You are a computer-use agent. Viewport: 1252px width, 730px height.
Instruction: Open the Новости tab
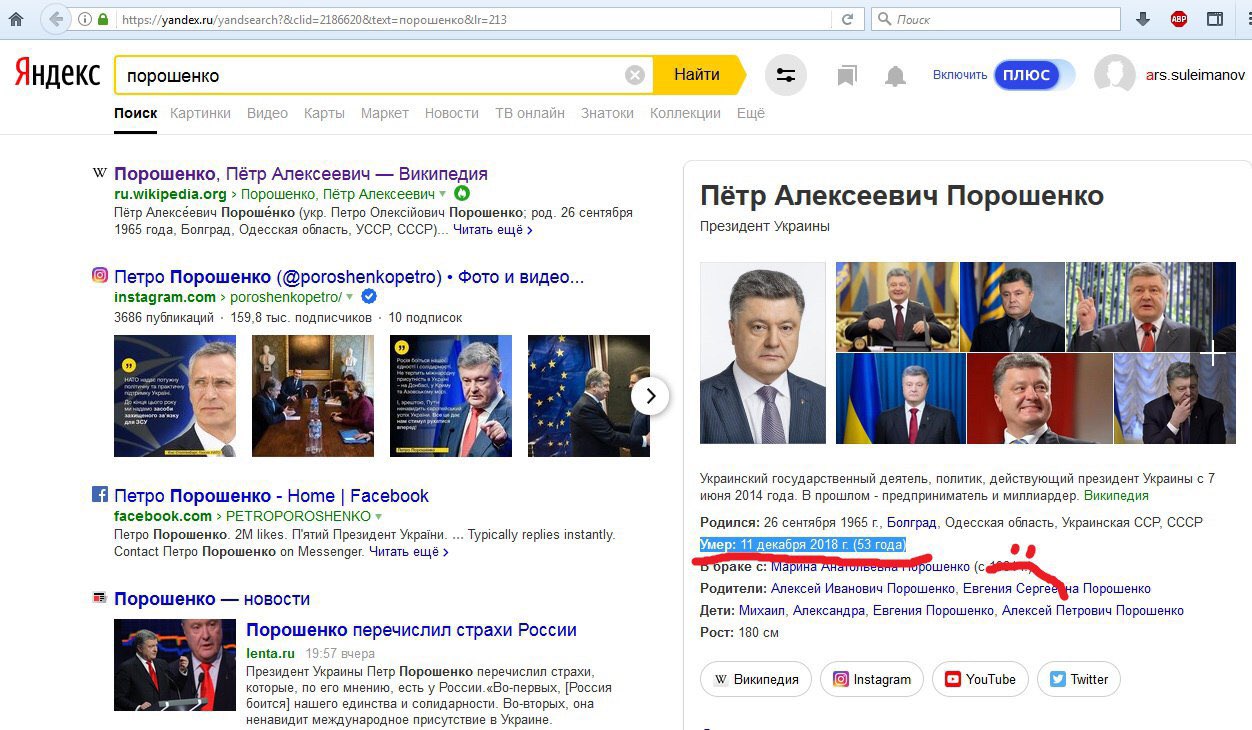coord(452,113)
